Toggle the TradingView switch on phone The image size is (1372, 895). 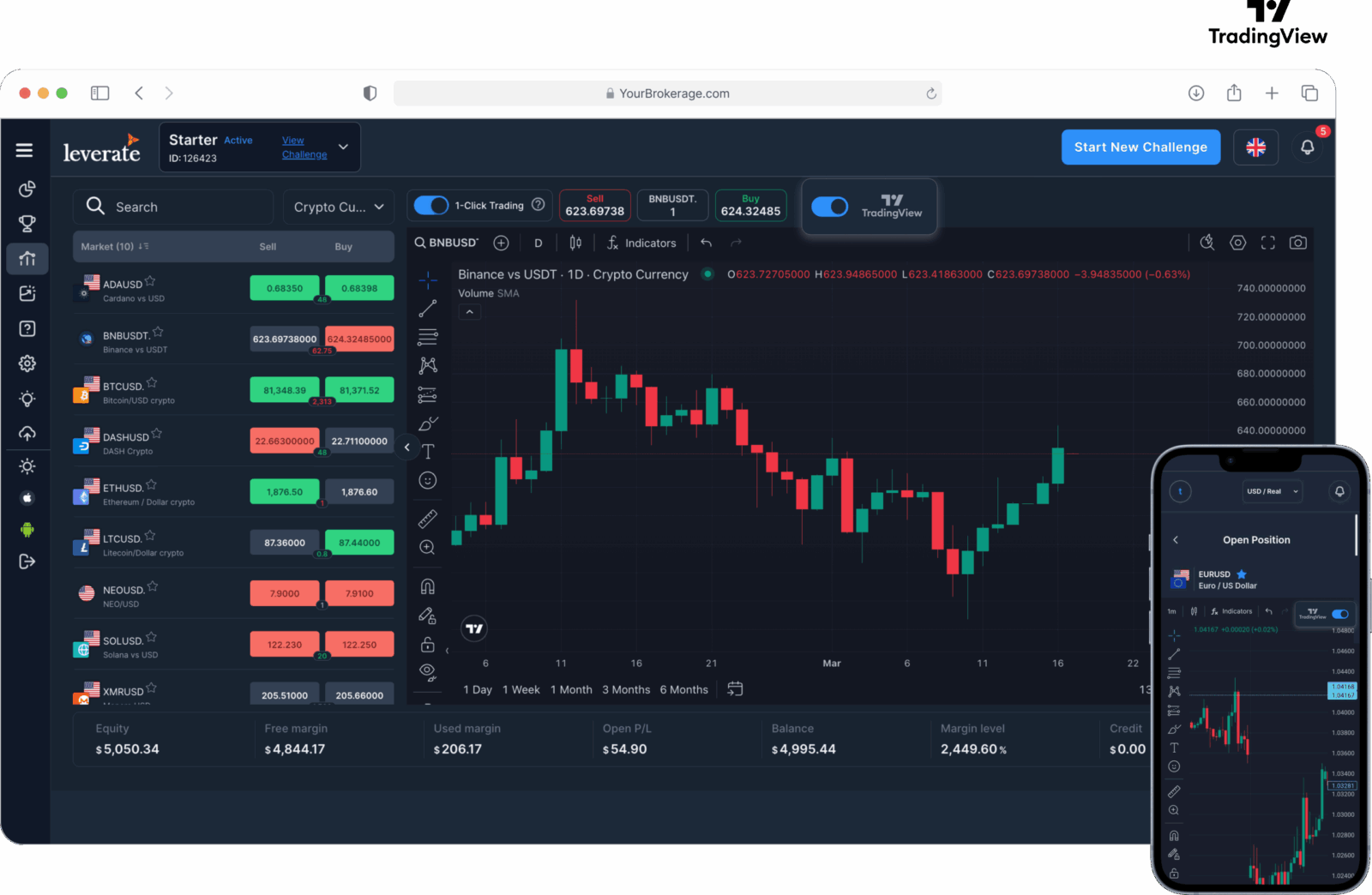coord(1340,614)
